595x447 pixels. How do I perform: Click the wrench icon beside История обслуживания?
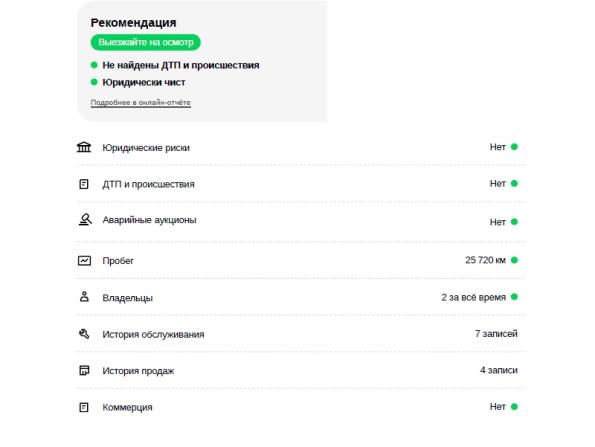tap(84, 334)
